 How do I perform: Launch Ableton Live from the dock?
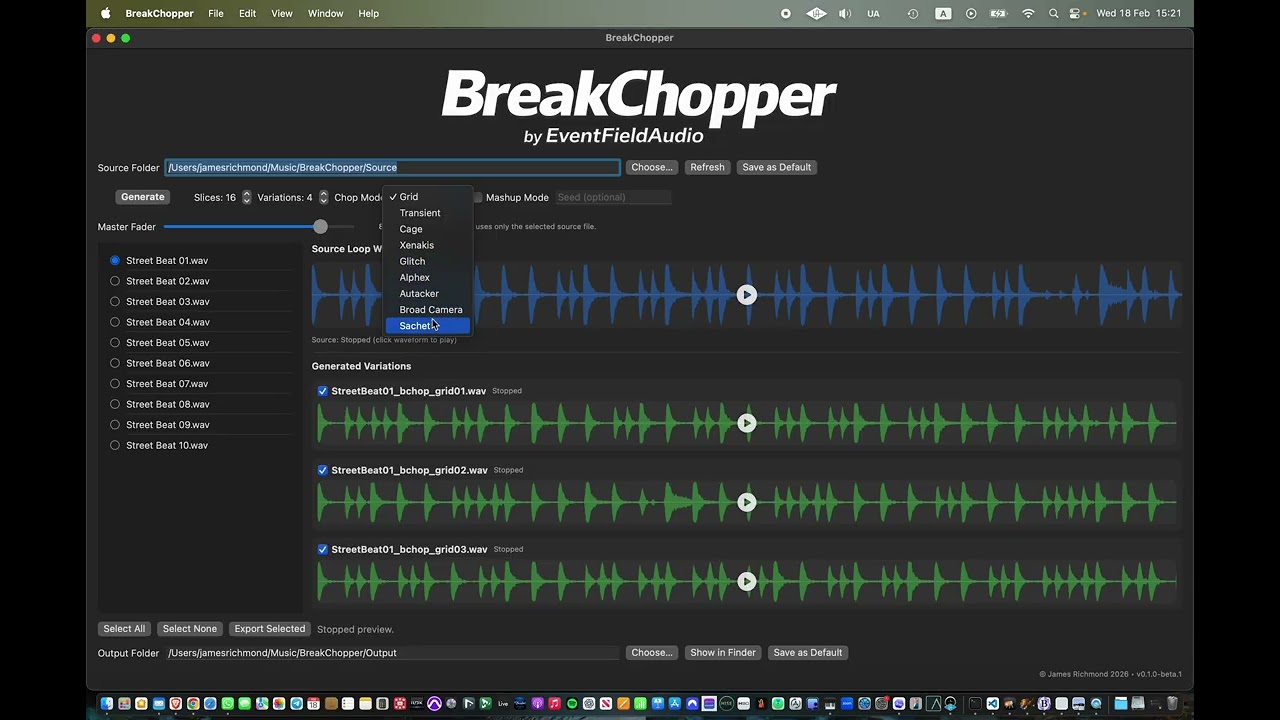(x=502, y=704)
